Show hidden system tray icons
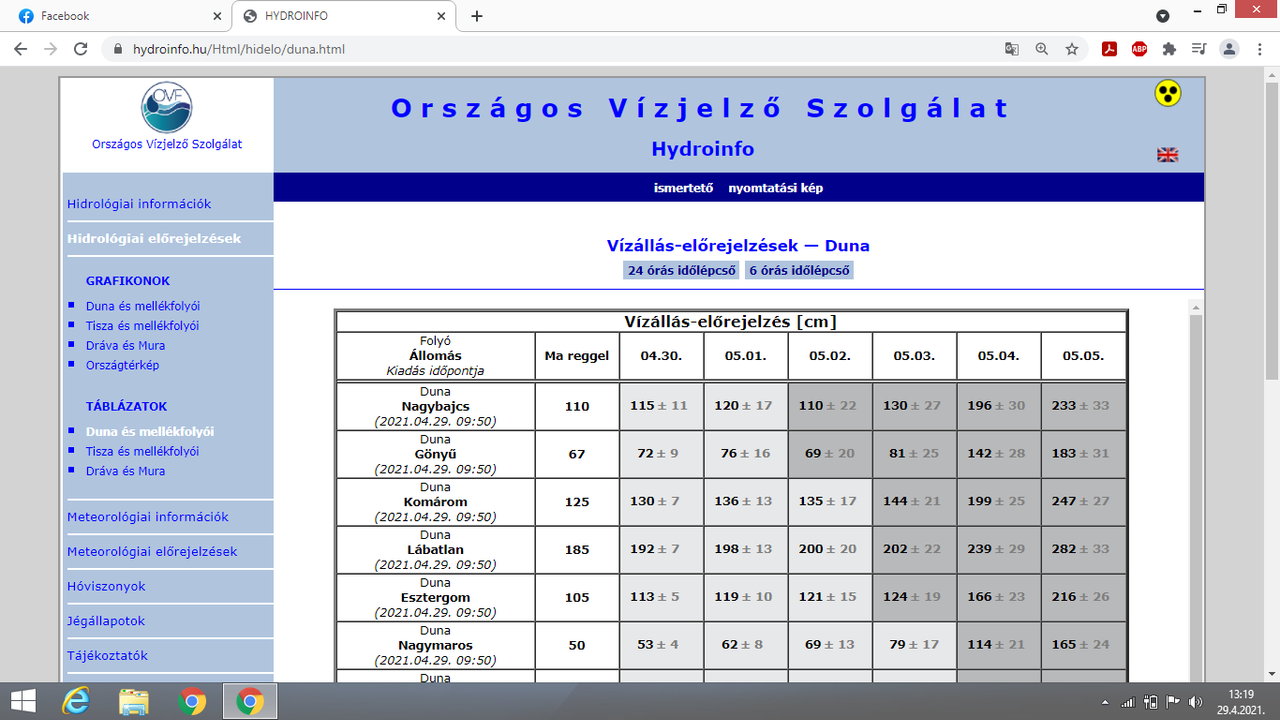Image resolution: width=1280 pixels, height=720 pixels. click(1106, 702)
